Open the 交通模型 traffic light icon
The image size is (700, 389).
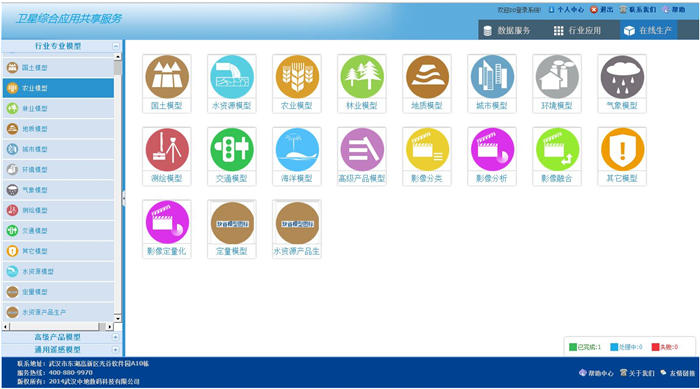click(x=232, y=156)
